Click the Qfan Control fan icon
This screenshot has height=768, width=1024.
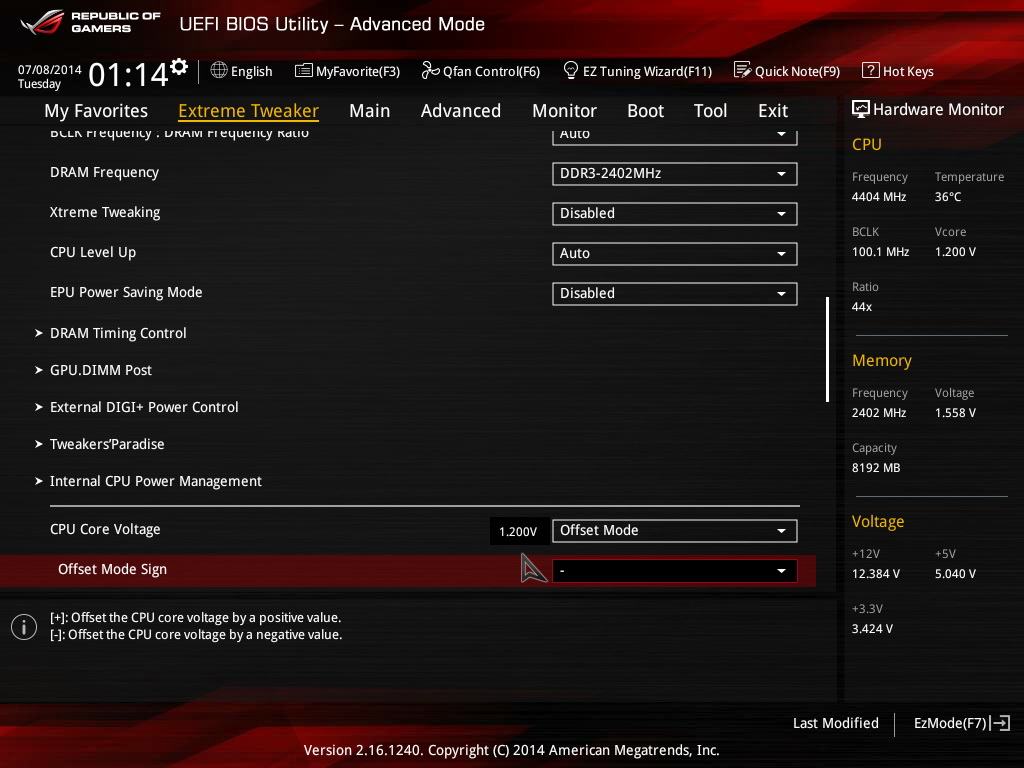click(430, 70)
